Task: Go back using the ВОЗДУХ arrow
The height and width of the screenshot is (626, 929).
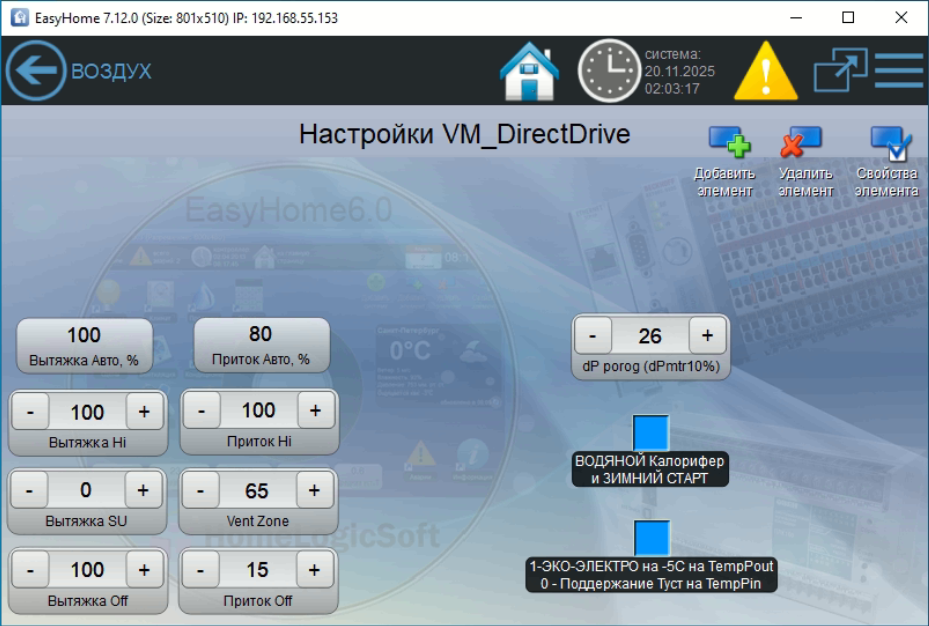Action: coord(36,71)
